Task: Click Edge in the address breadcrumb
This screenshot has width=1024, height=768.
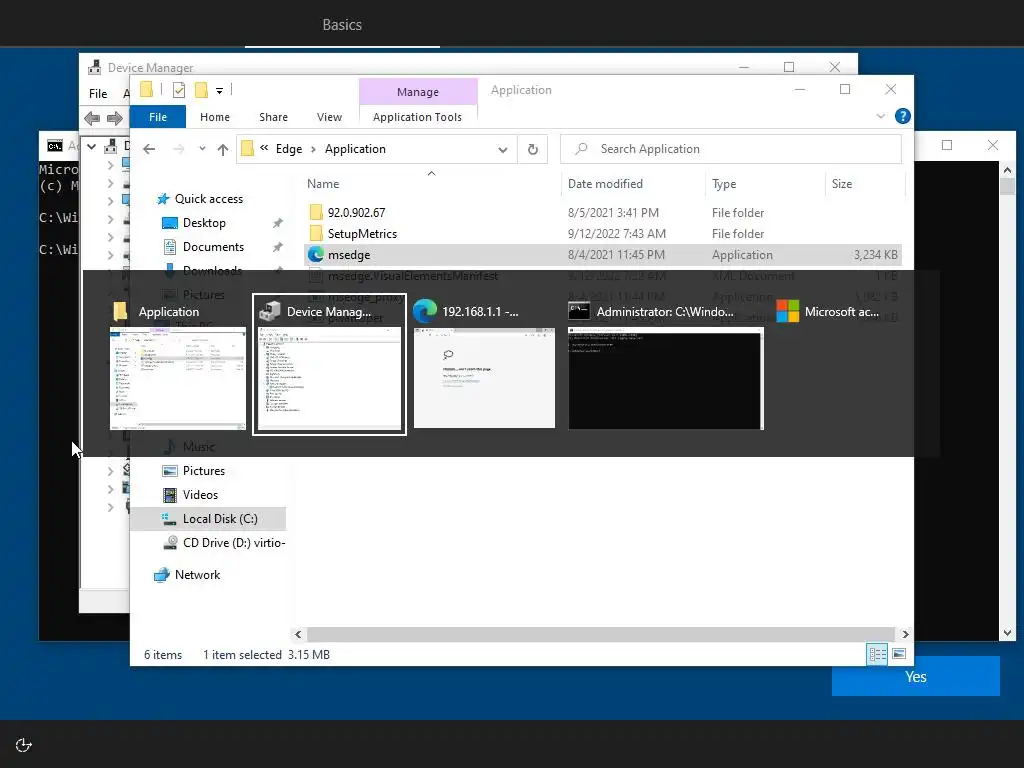Action: pyautogui.click(x=289, y=149)
